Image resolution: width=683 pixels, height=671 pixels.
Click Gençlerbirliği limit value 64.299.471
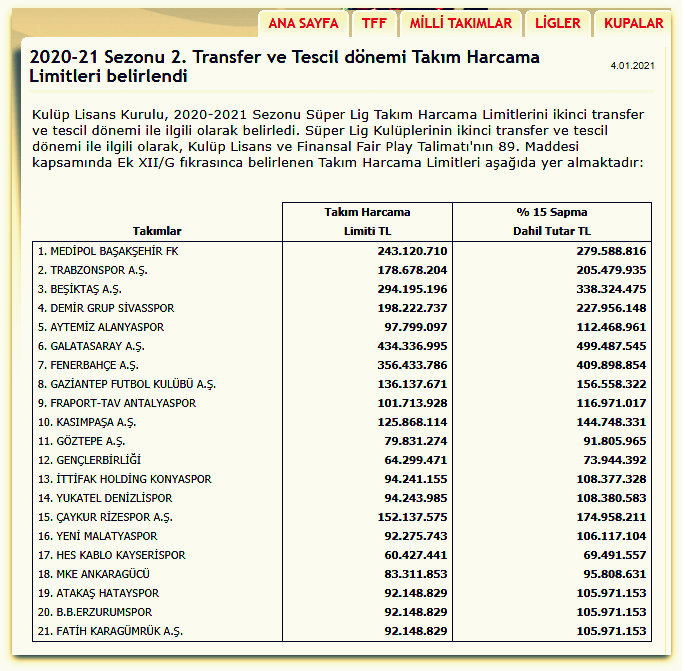pyautogui.click(x=416, y=460)
